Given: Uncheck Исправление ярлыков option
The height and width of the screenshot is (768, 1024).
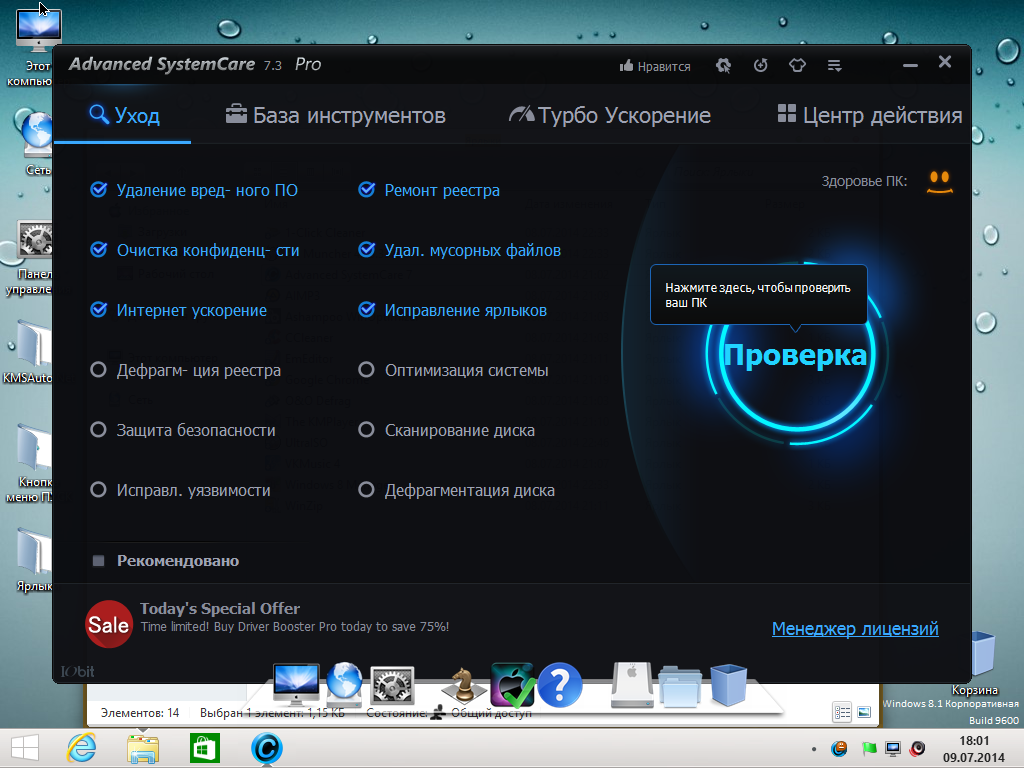Looking at the screenshot, I should pyautogui.click(x=367, y=310).
